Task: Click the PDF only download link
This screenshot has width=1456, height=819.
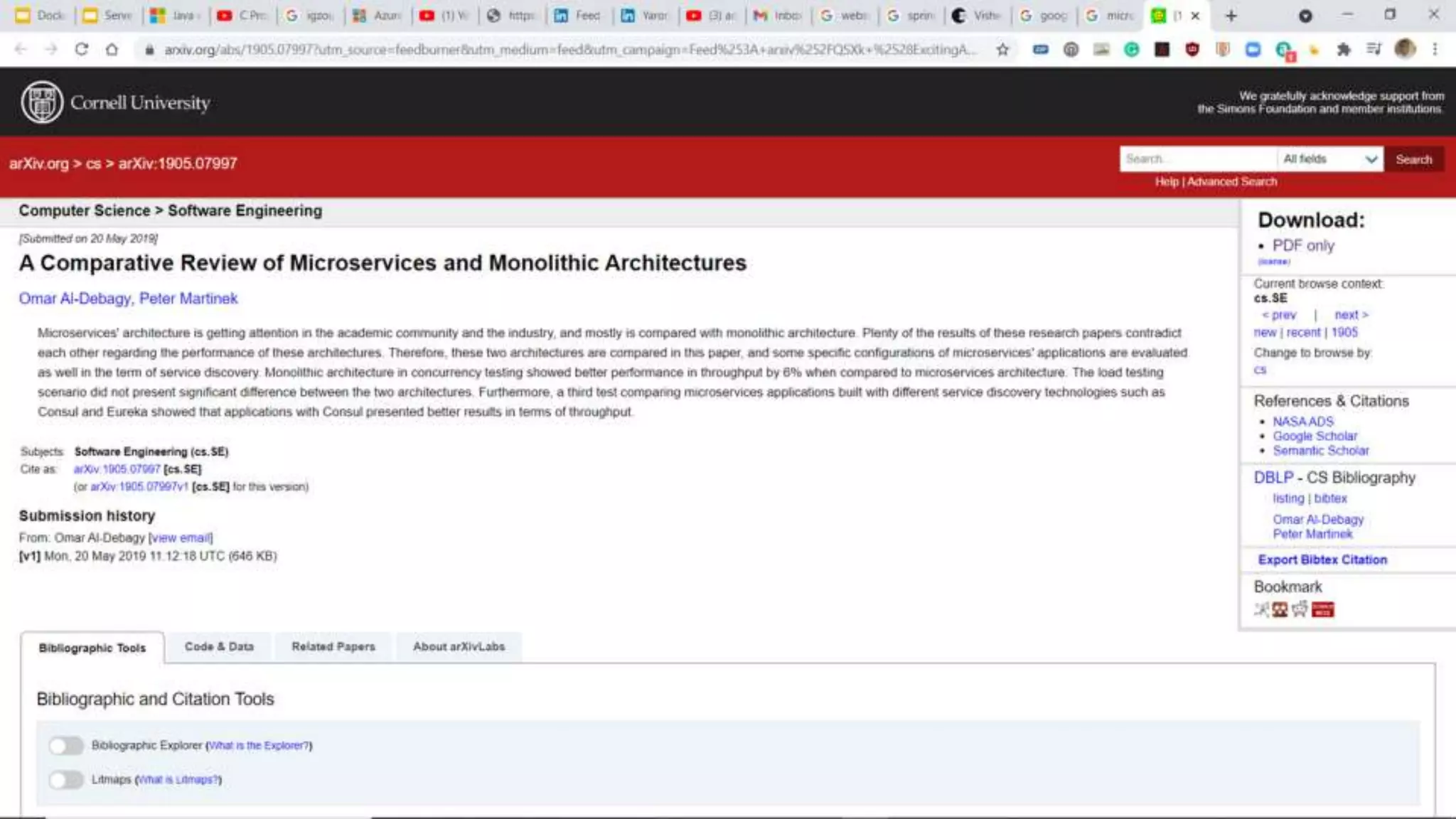Action: click(x=1302, y=245)
